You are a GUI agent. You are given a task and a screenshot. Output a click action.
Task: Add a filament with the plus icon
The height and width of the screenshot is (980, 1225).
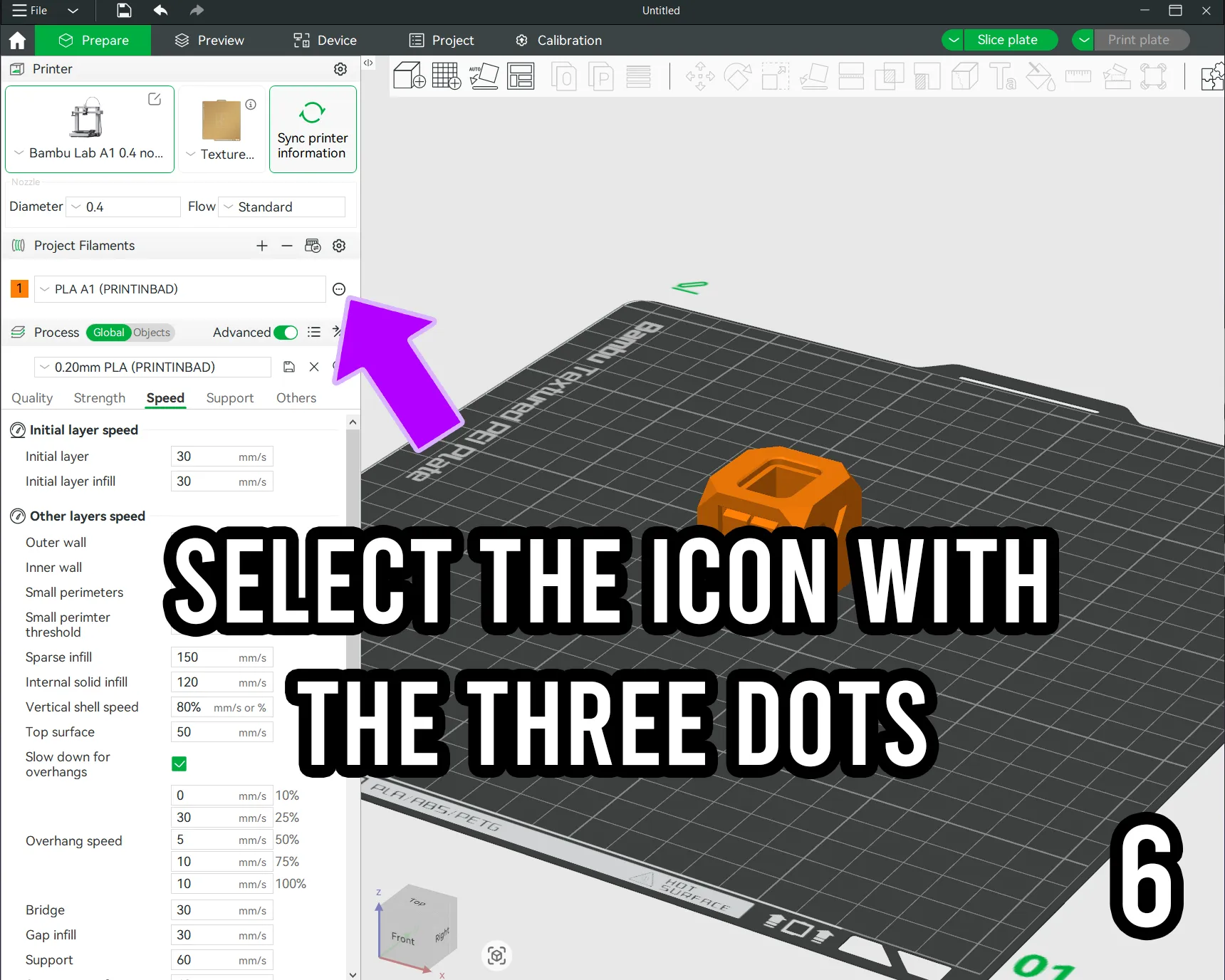(x=262, y=246)
